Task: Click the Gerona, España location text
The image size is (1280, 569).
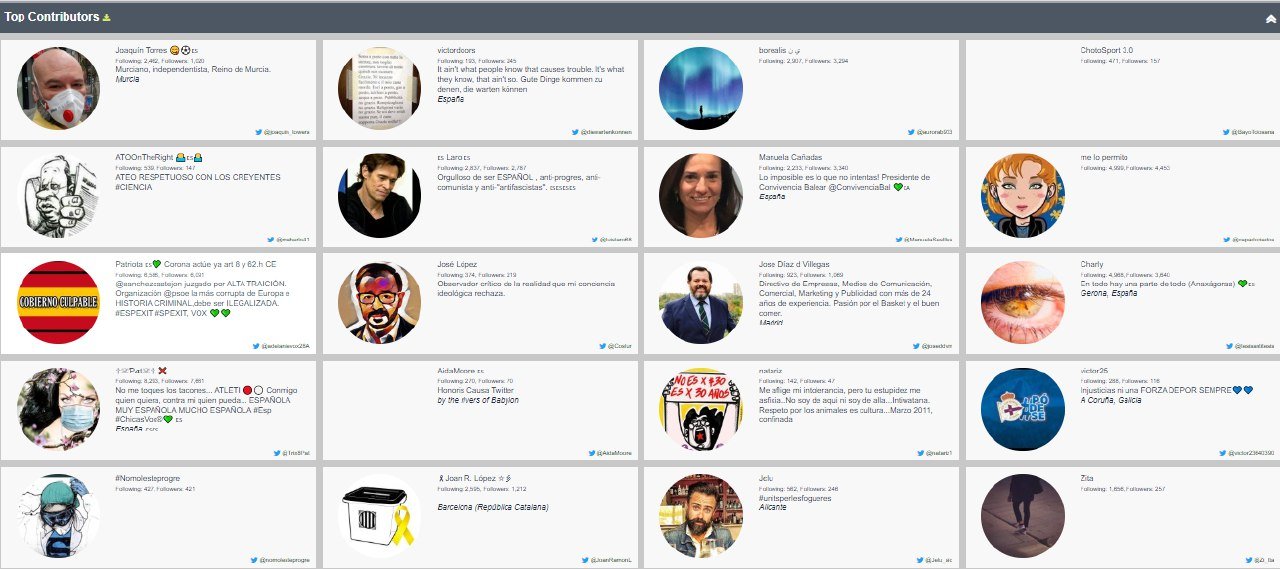Action: [x=1111, y=294]
